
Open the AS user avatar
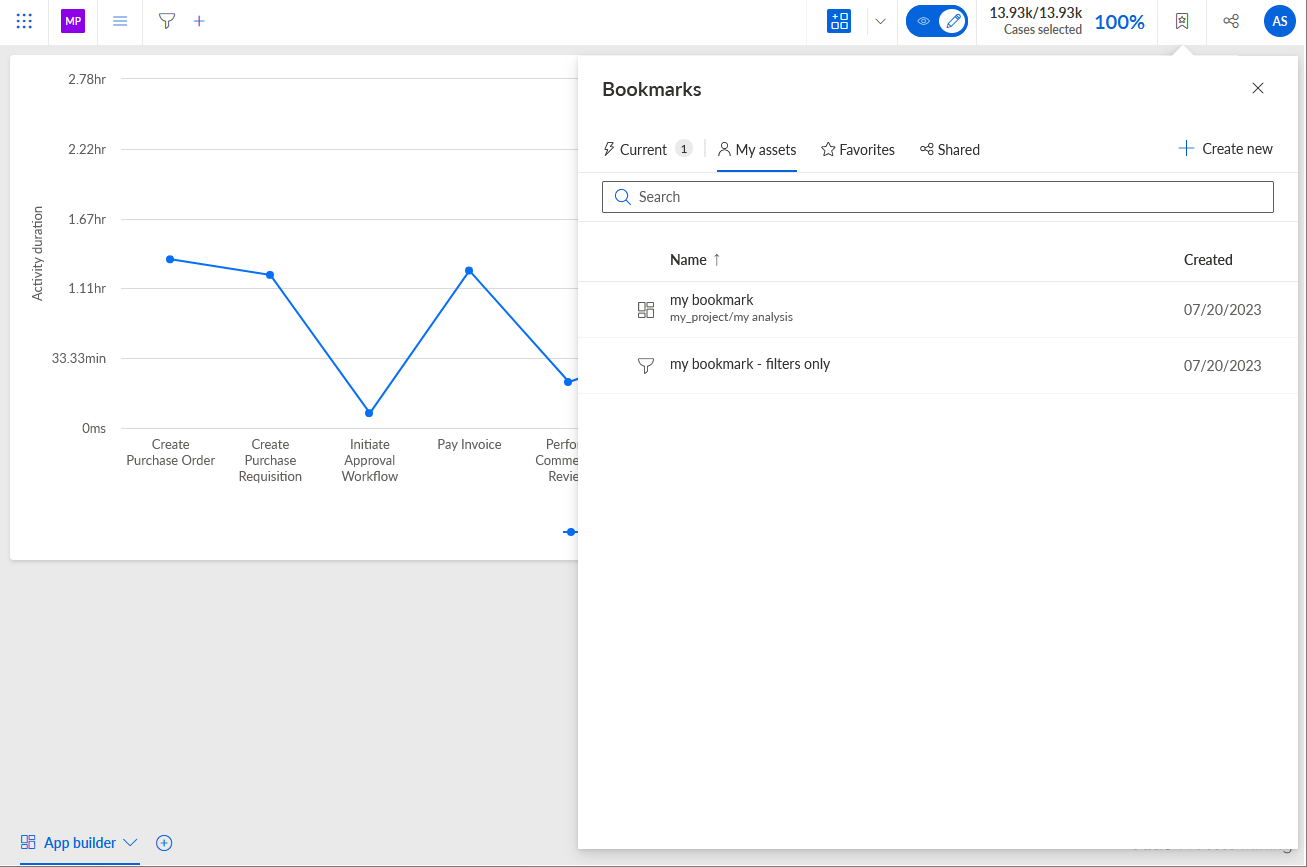click(1279, 21)
